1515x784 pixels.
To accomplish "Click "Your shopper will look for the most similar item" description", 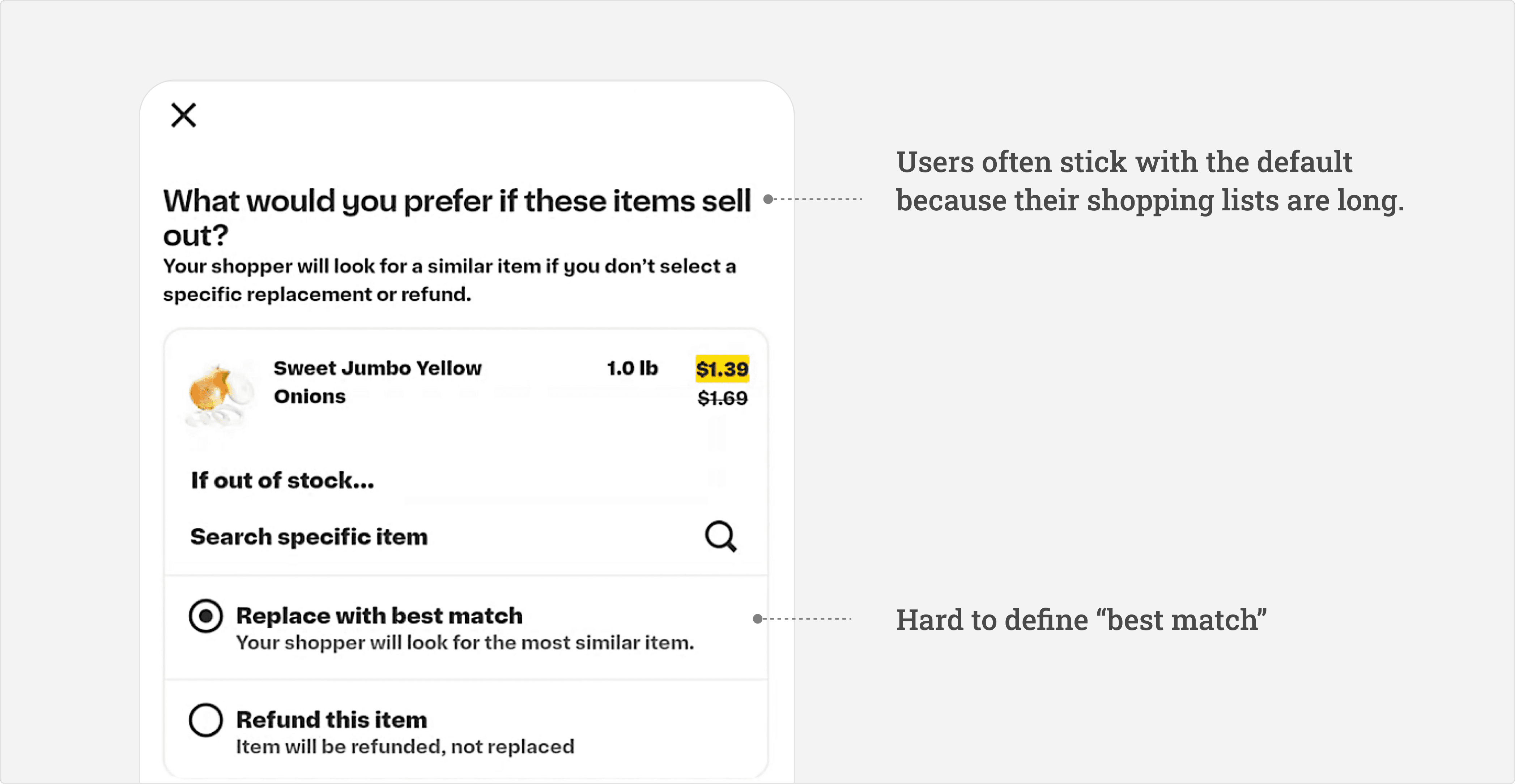I will tap(465, 642).
